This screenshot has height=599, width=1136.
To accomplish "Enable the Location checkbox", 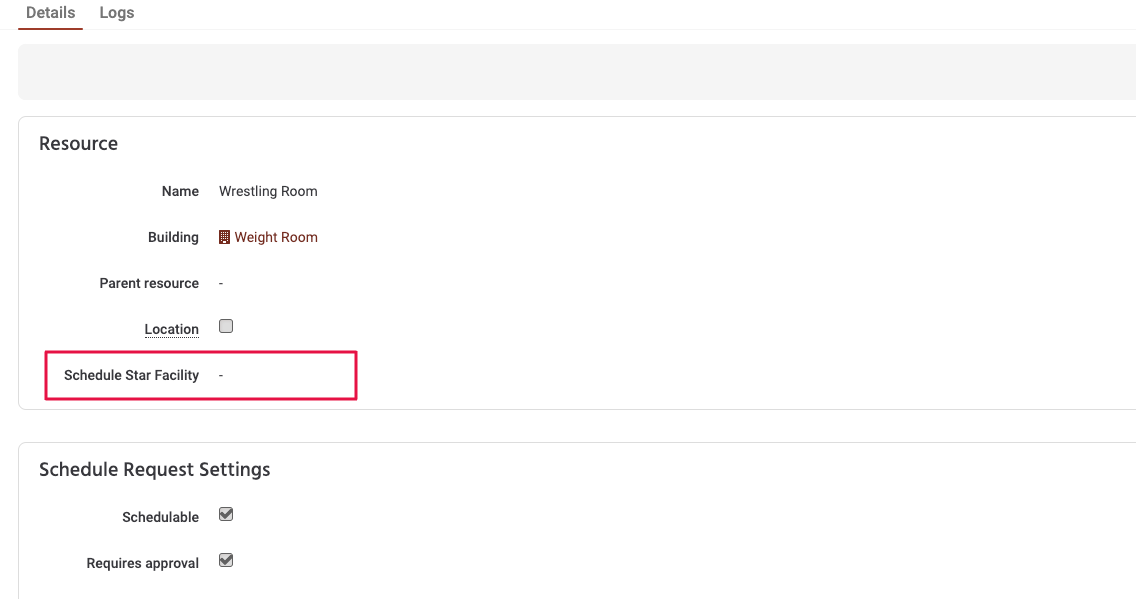I will pos(226,326).
